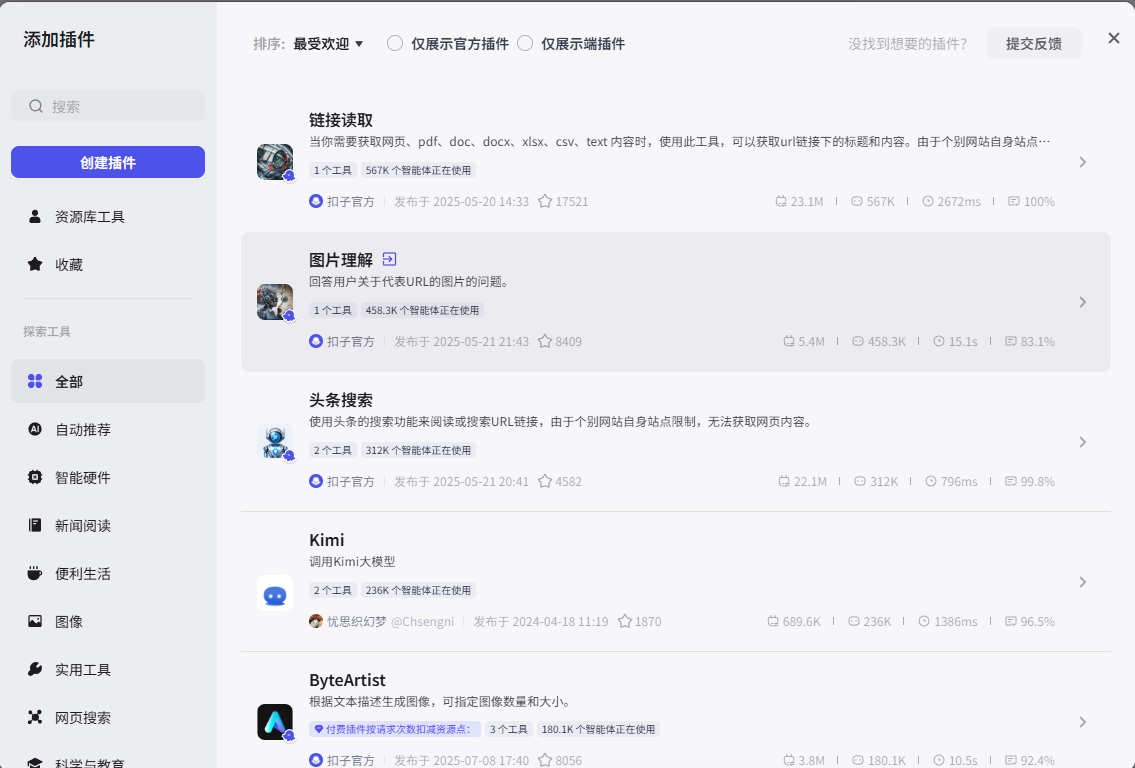Screen dimensions: 1135x768
Task: Expand the Kimi plugin chevron
Action: pyautogui.click(x=1083, y=582)
